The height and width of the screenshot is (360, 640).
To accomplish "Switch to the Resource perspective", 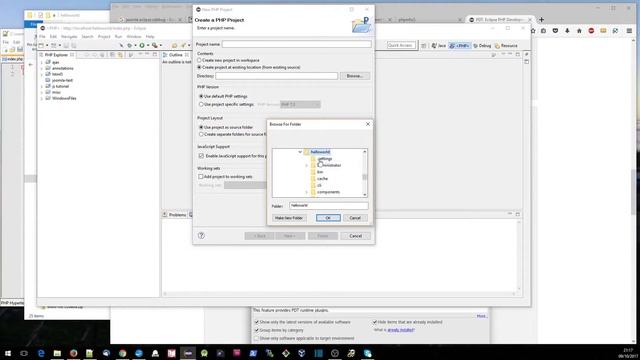I will click(x=506, y=46).
